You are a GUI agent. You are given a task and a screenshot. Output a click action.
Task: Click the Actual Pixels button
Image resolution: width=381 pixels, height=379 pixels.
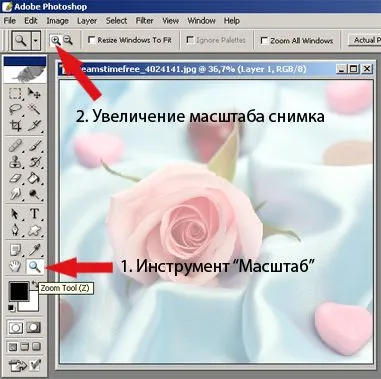coord(365,40)
